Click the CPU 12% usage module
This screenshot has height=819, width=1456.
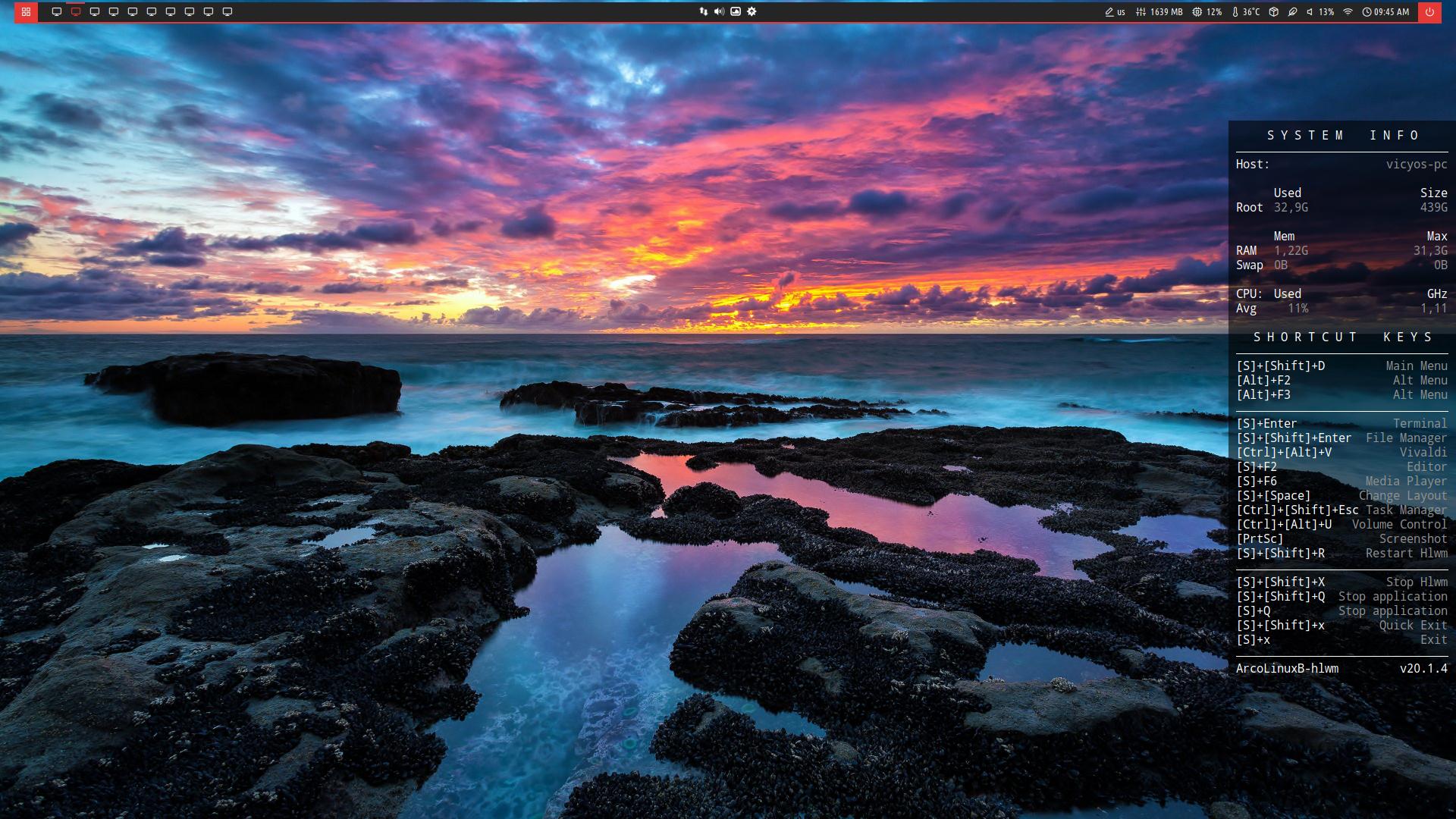pyautogui.click(x=1207, y=12)
